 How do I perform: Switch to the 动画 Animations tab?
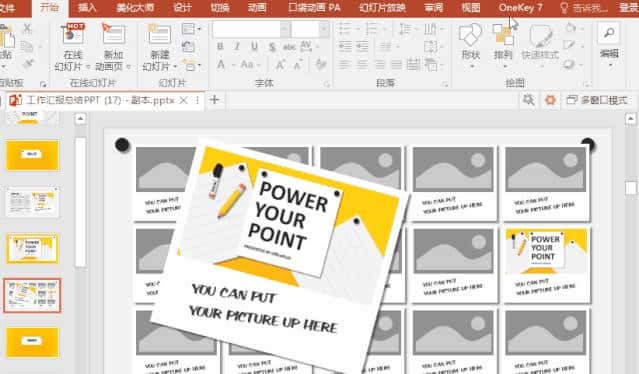point(257,7)
